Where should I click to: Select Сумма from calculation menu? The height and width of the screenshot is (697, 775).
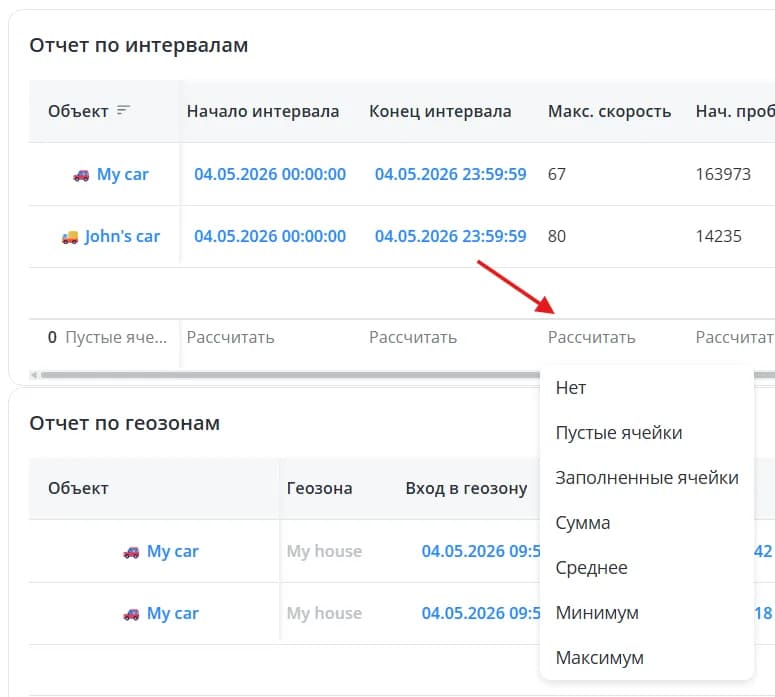coord(583,523)
